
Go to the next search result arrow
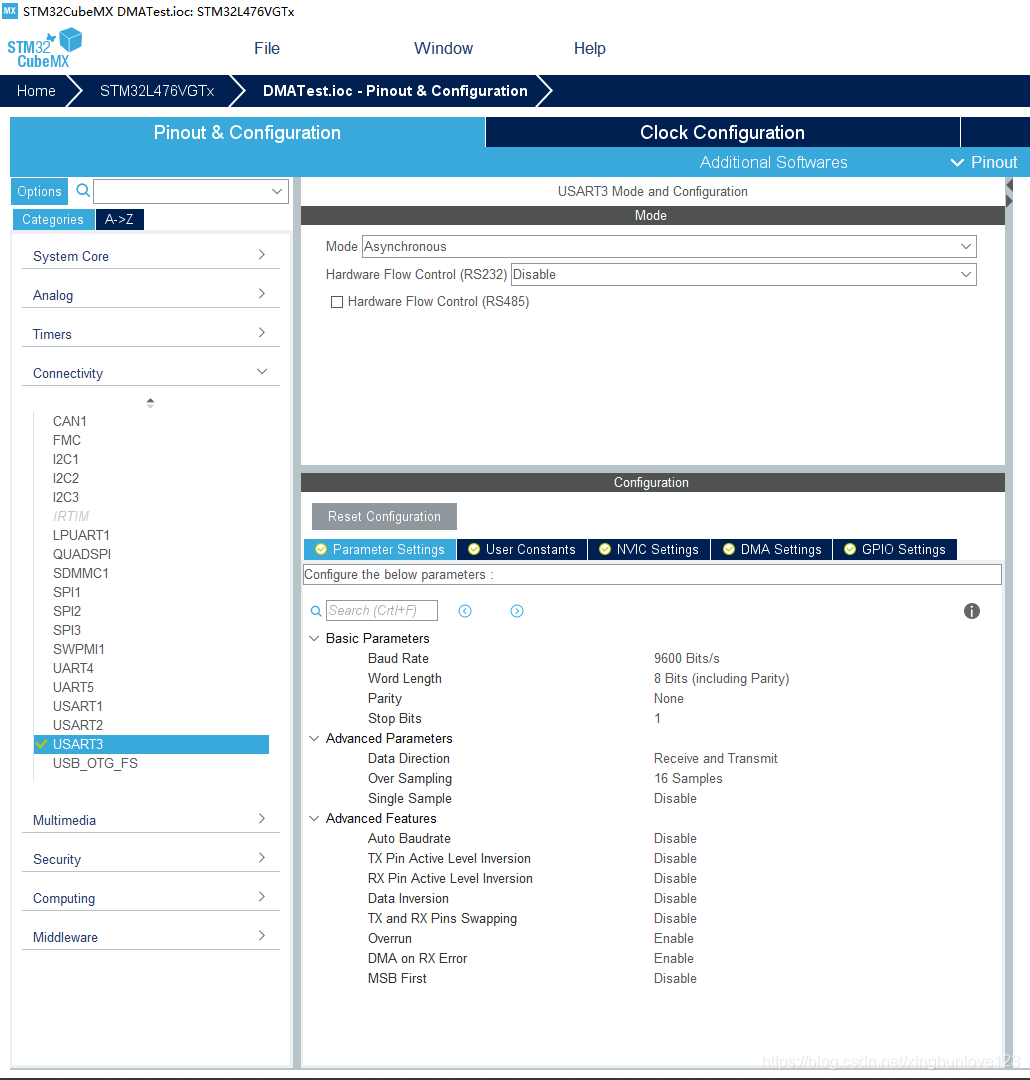[x=517, y=611]
